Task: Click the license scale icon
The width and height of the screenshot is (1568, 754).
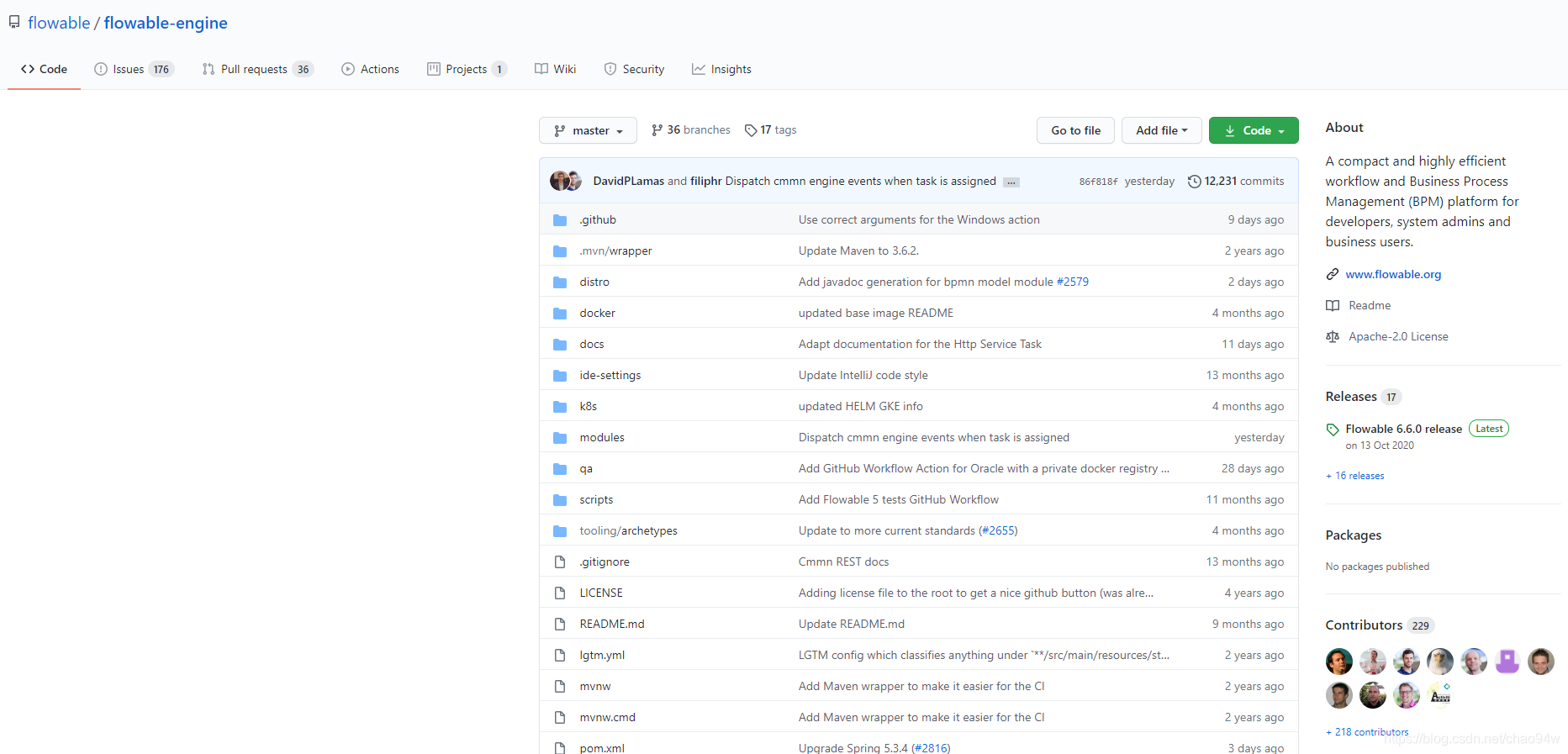Action: coord(1333,337)
